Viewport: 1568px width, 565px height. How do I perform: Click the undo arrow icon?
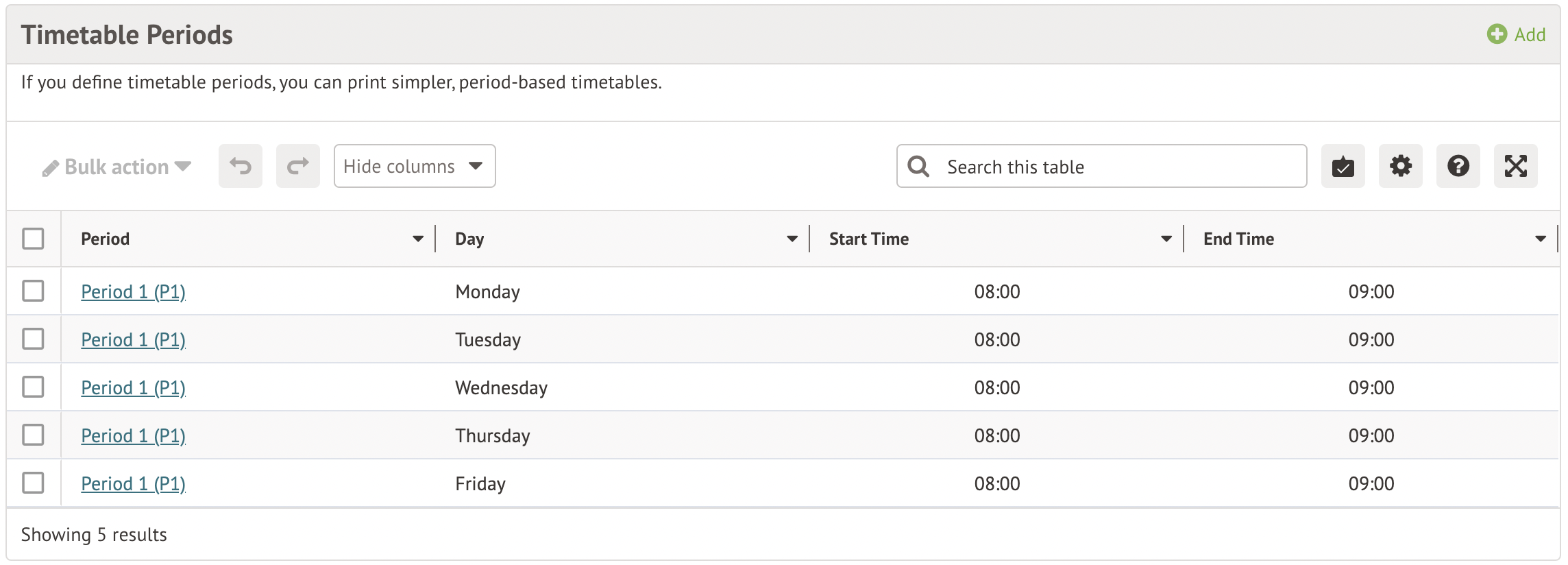tap(241, 166)
